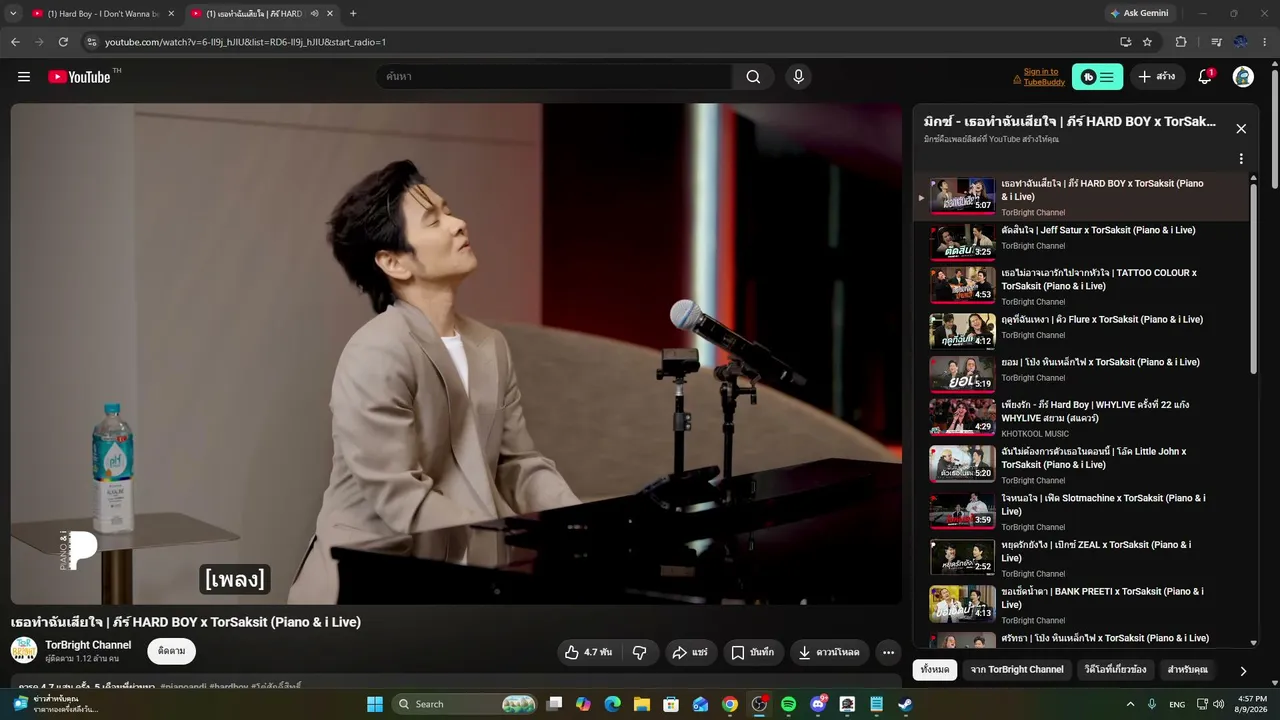
Task: Click the taskbar Search box
Action: (x=465, y=704)
